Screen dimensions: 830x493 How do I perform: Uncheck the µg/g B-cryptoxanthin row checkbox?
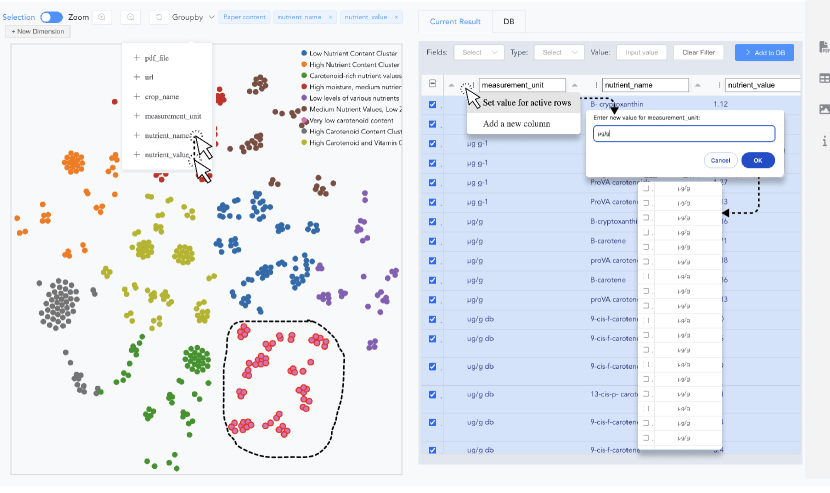(x=432, y=221)
